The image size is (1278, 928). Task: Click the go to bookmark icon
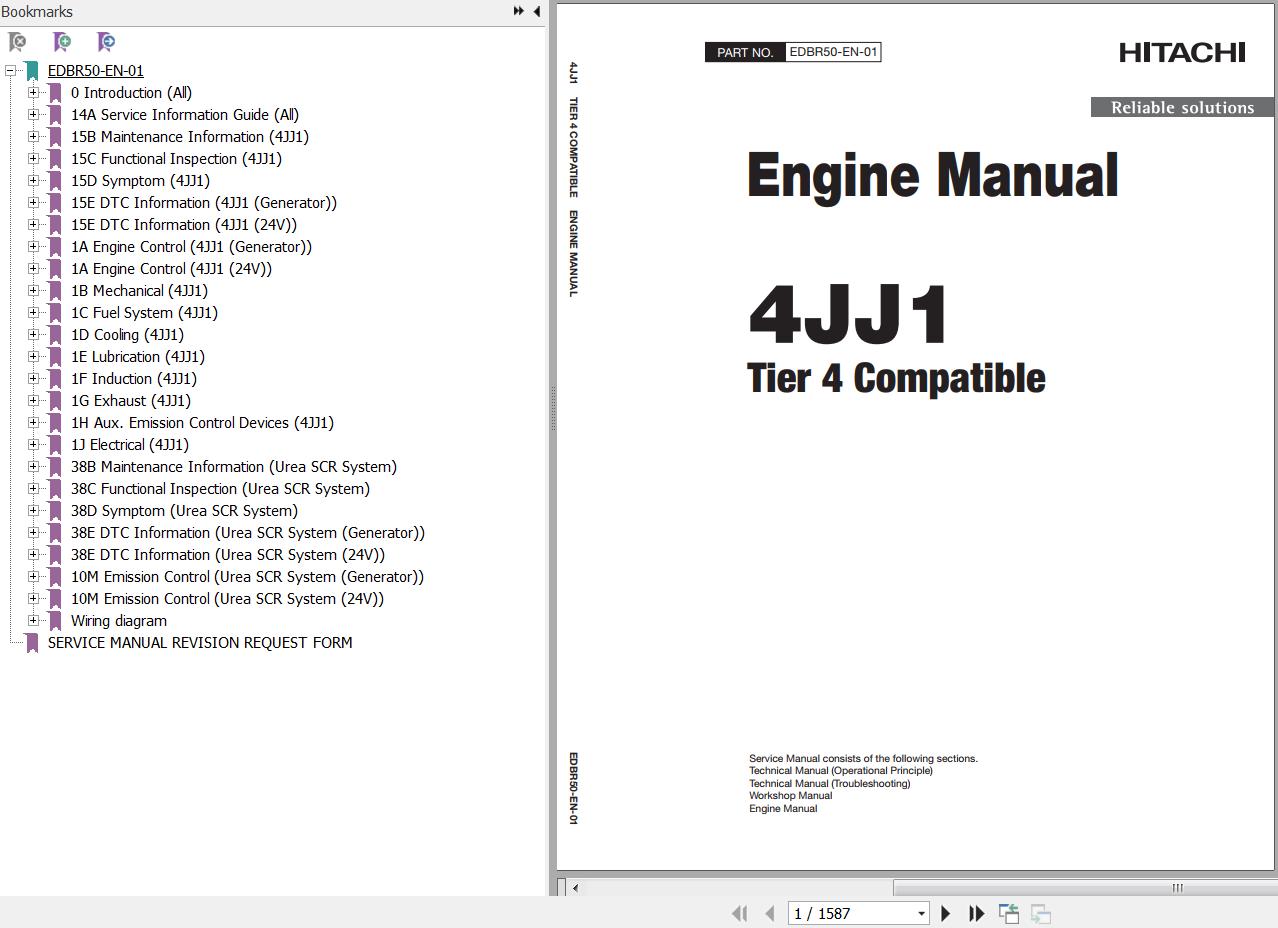pyautogui.click(x=106, y=42)
